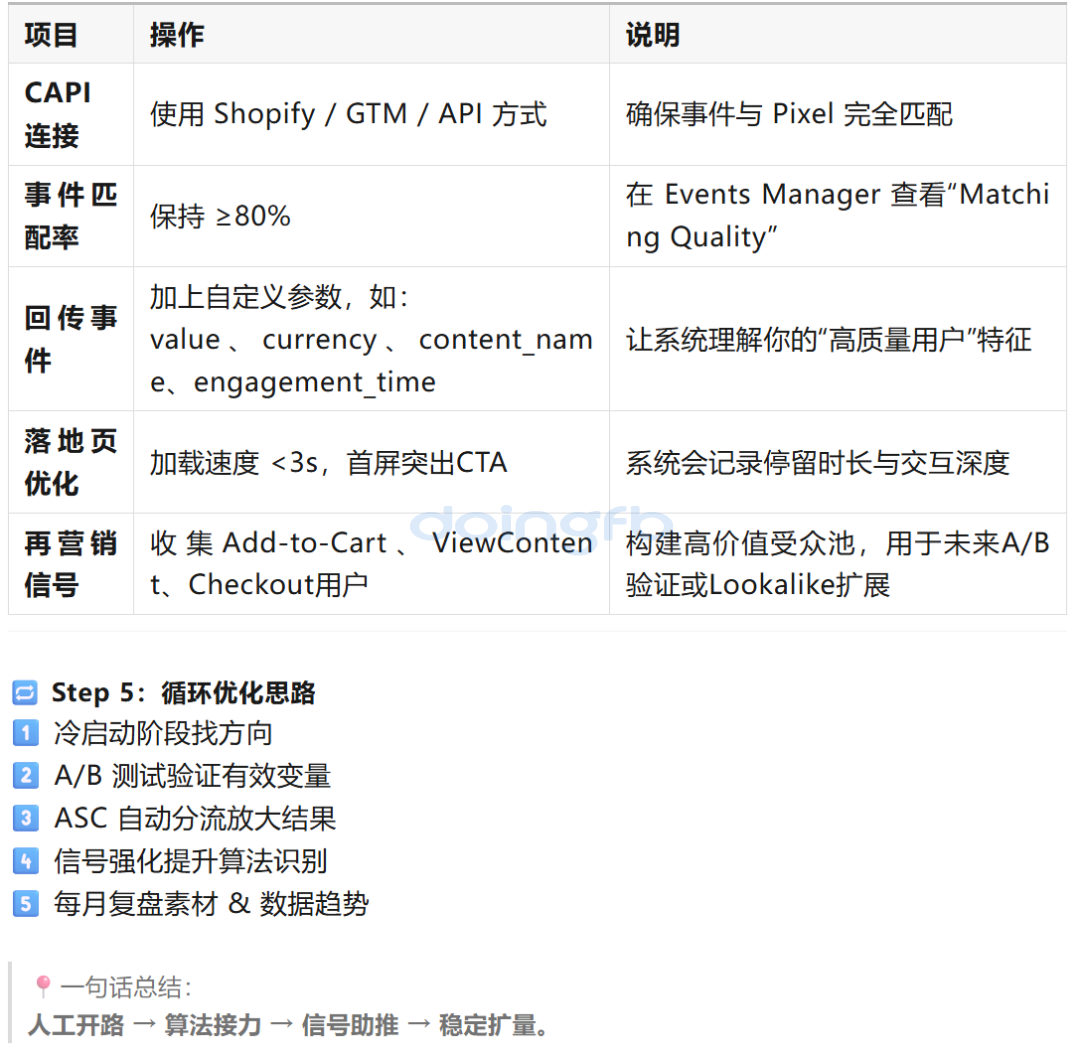Select the number 2 emoji beside A/B 测试

(x=25, y=776)
